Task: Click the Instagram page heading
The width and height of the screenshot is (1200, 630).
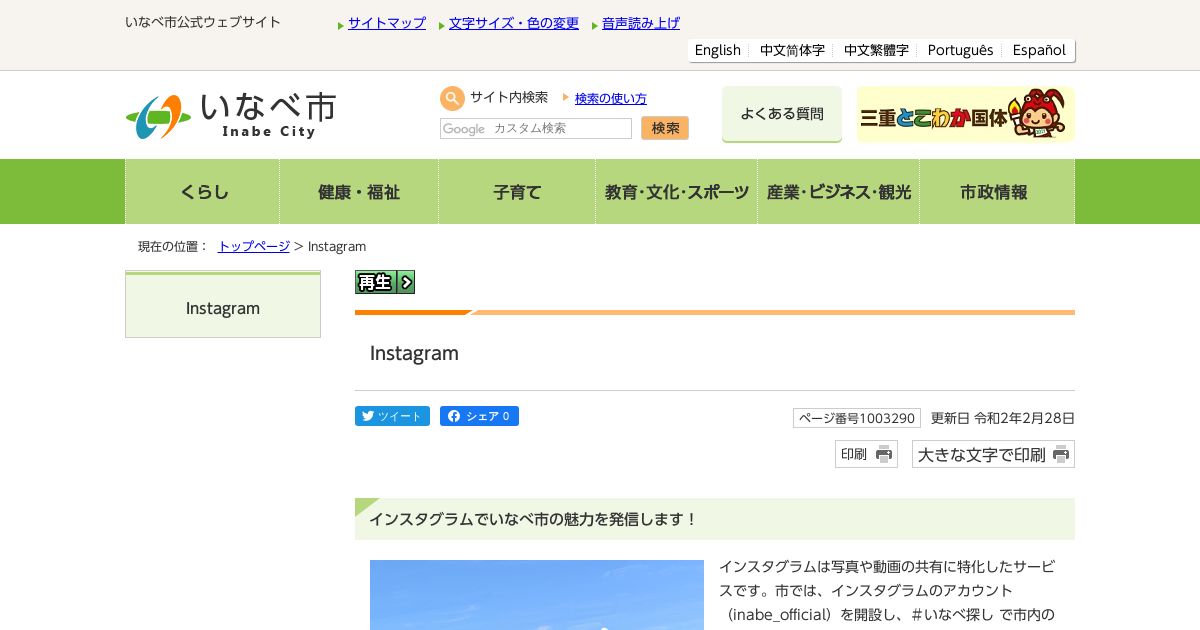Action: 414,353
